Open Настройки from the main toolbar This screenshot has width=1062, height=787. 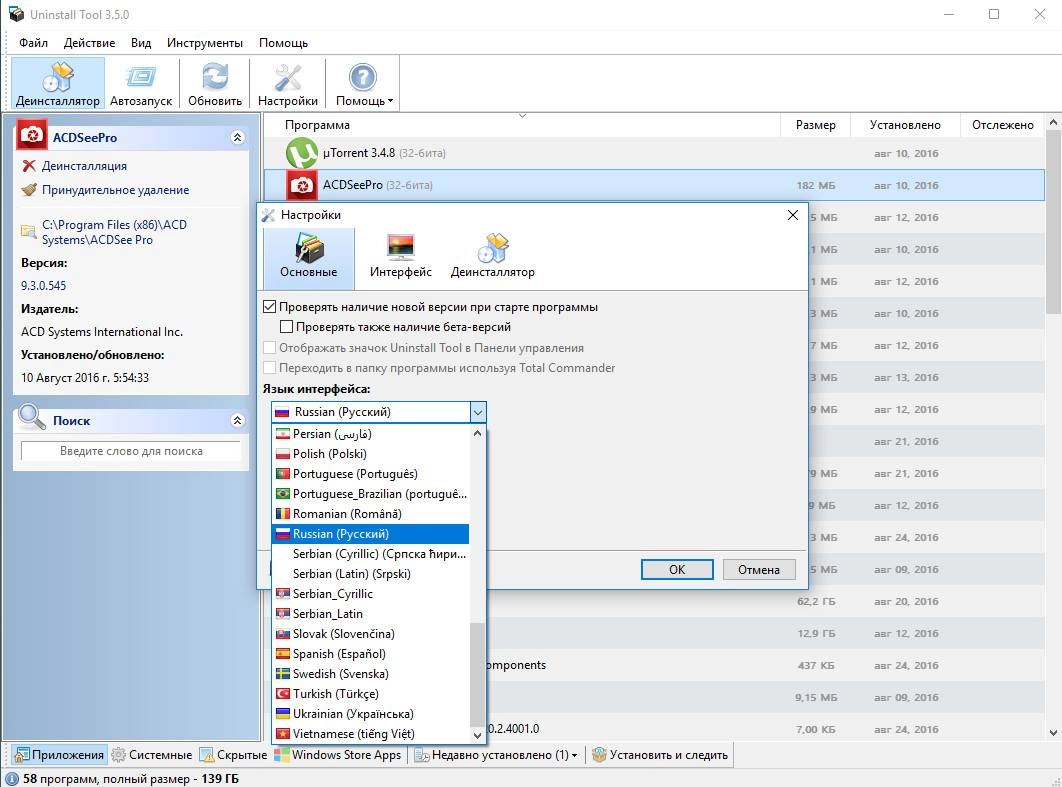288,83
